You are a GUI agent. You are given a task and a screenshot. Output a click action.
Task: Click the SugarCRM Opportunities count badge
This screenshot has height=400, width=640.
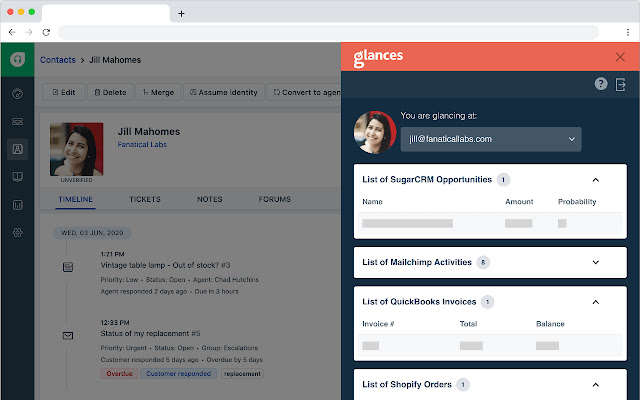click(x=503, y=180)
